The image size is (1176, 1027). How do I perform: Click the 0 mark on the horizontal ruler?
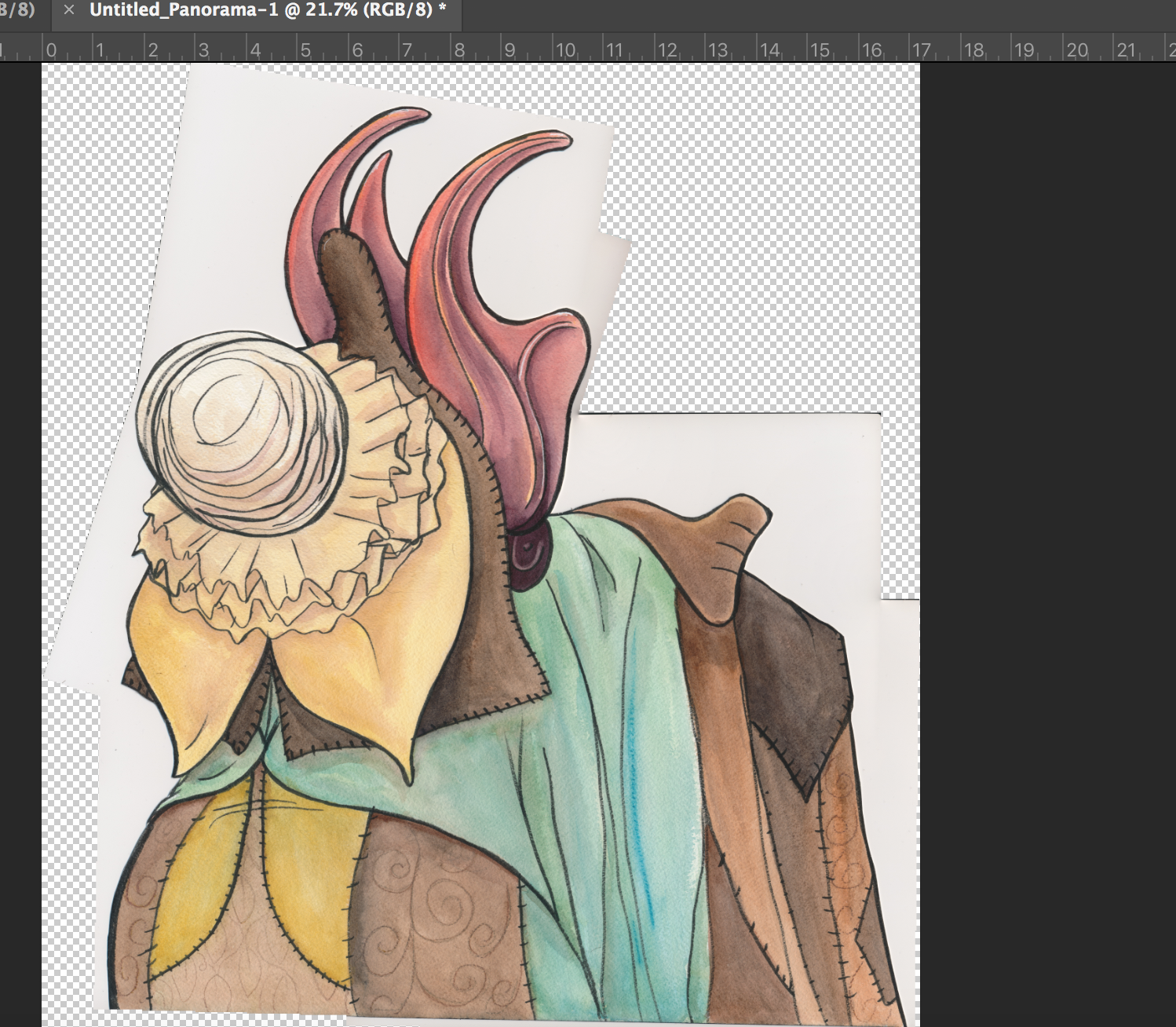[52, 49]
